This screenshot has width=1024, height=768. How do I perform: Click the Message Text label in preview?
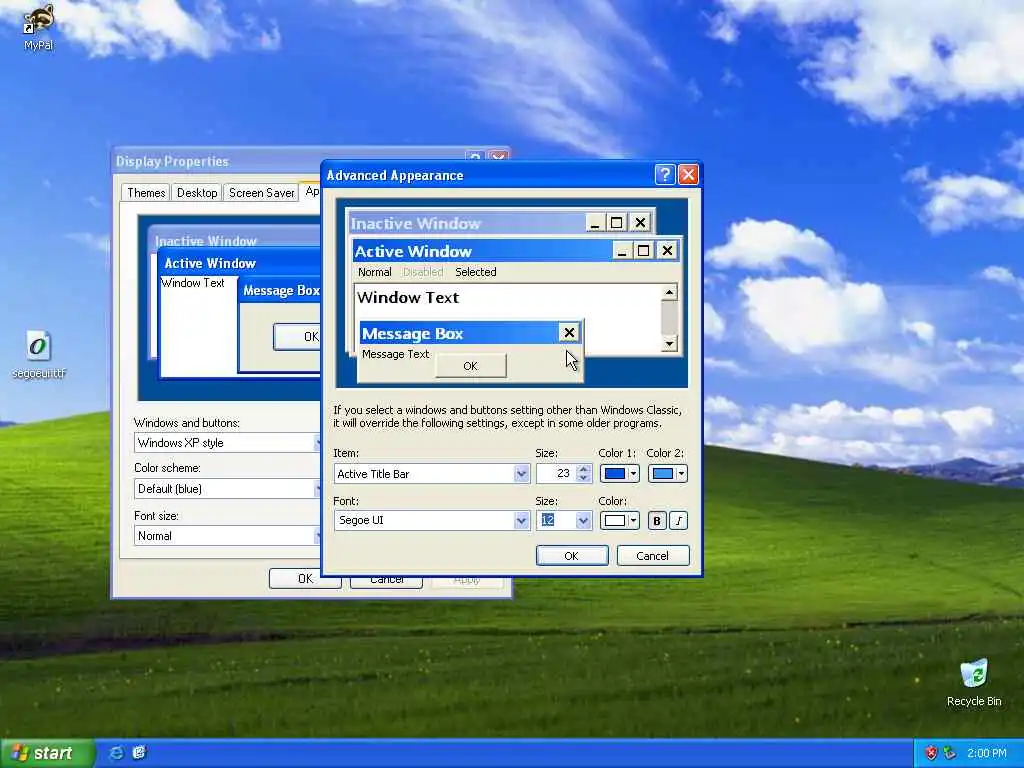pyautogui.click(x=396, y=354)
